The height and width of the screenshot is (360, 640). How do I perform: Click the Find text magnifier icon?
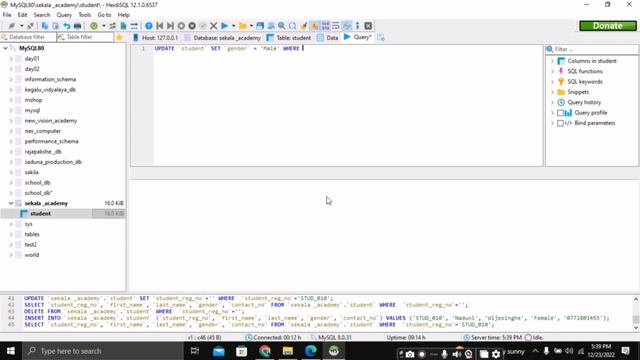tap(282, 26)
